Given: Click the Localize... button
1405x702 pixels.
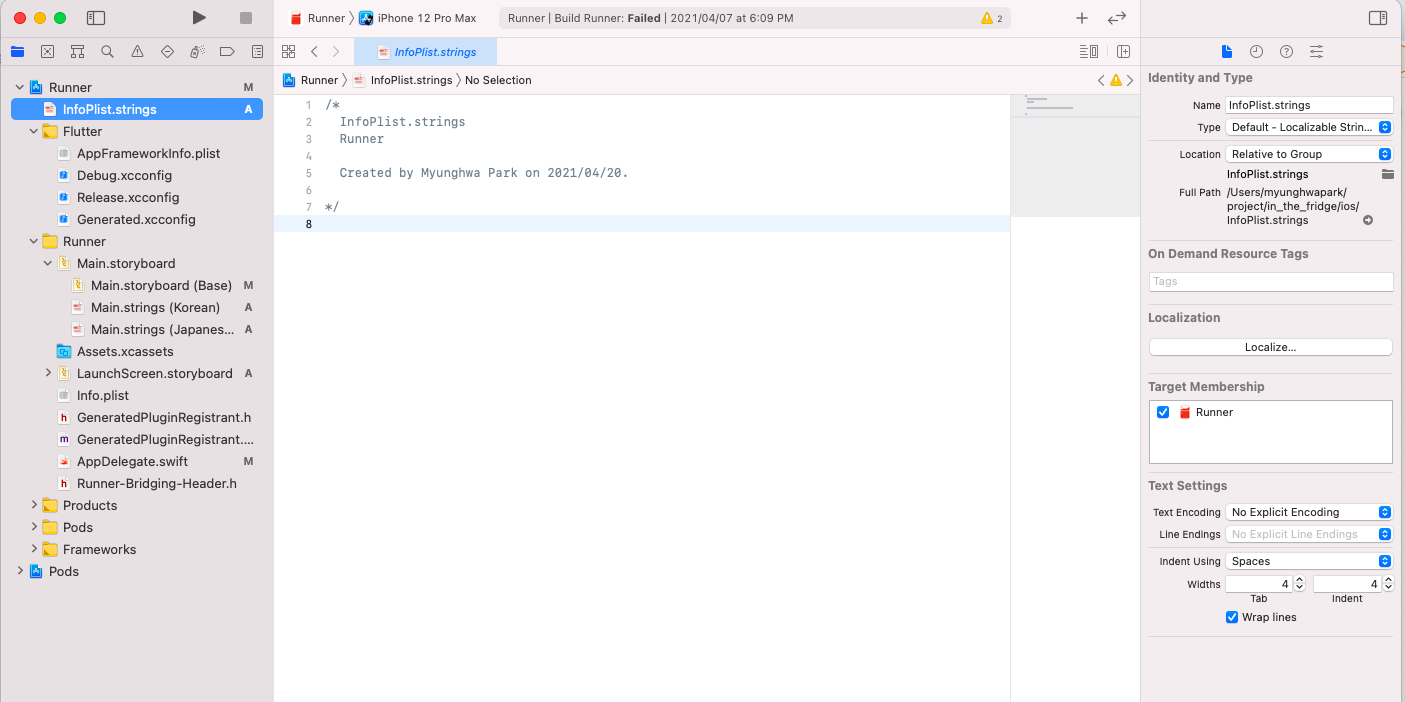Looking at the screenshot, I should click(1270, 347).
